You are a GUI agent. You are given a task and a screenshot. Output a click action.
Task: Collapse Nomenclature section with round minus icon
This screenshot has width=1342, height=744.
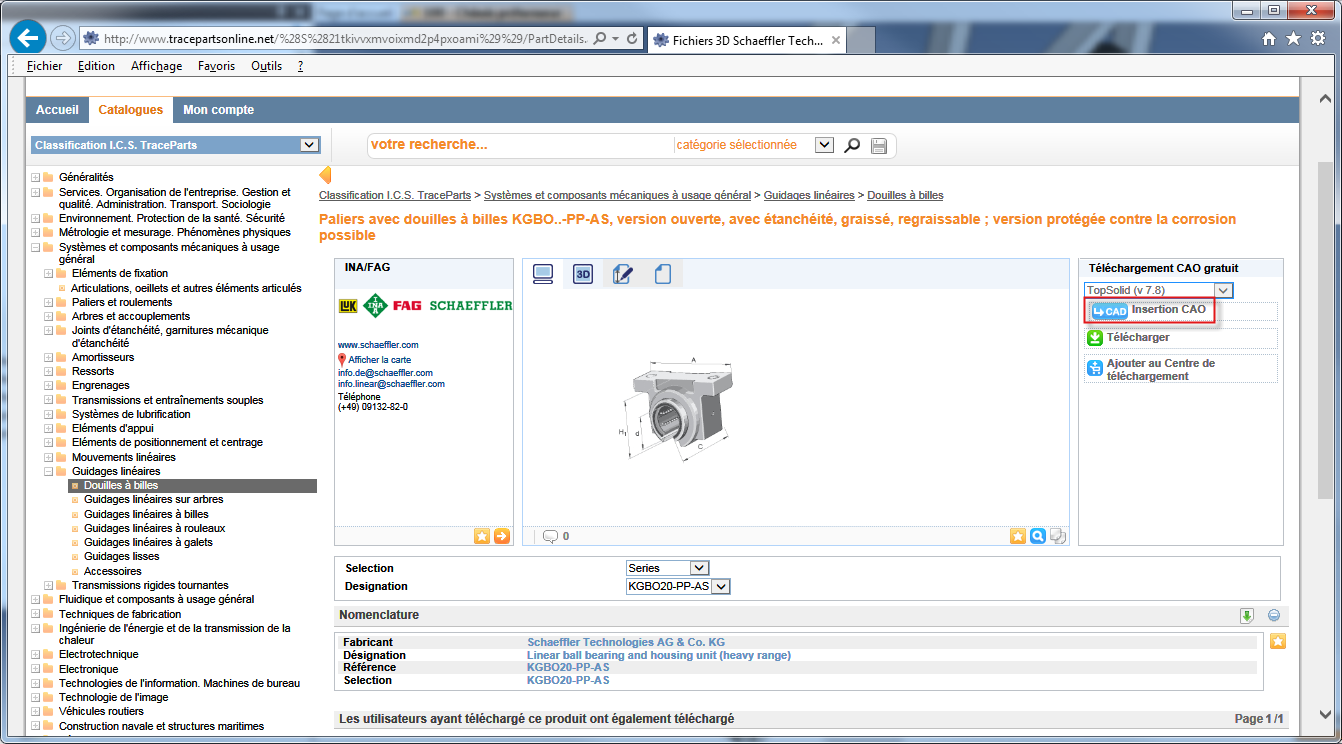click(x=1274, y=616)
